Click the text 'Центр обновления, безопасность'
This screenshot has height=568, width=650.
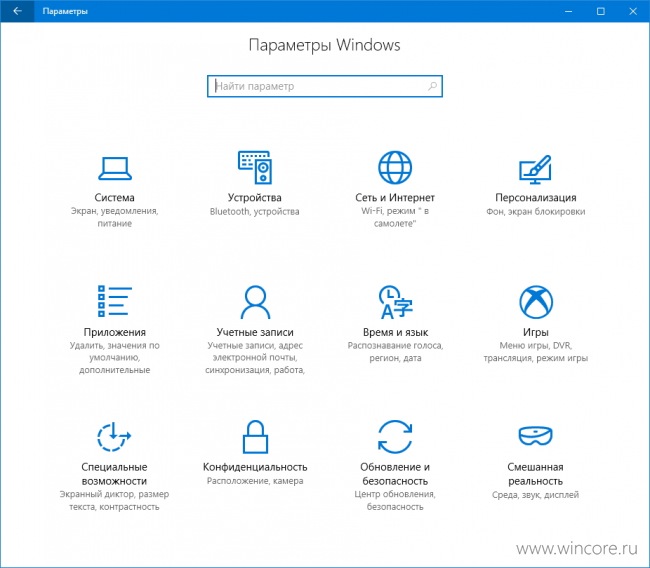pyautogui.click(x=395, y=500)
